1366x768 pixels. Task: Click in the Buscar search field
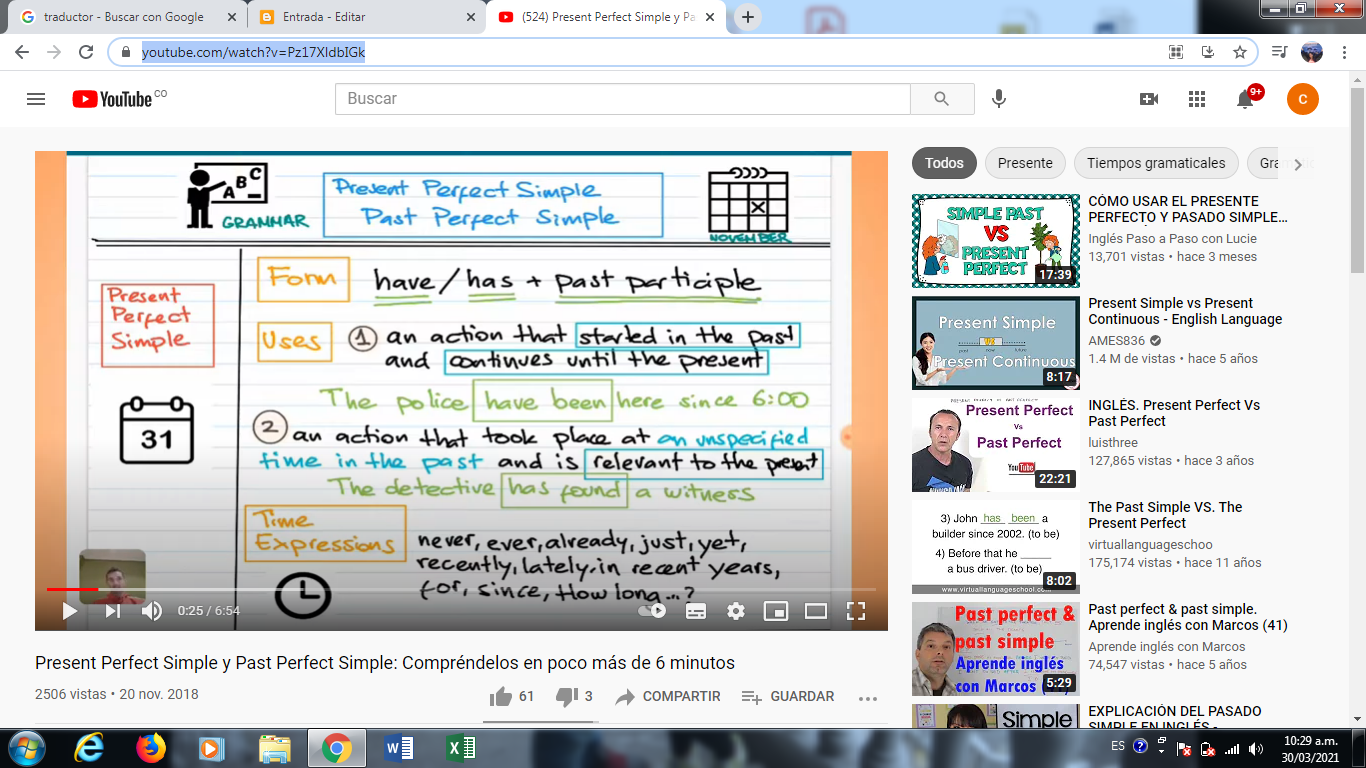pyautogui.click(x=622, y=99)
